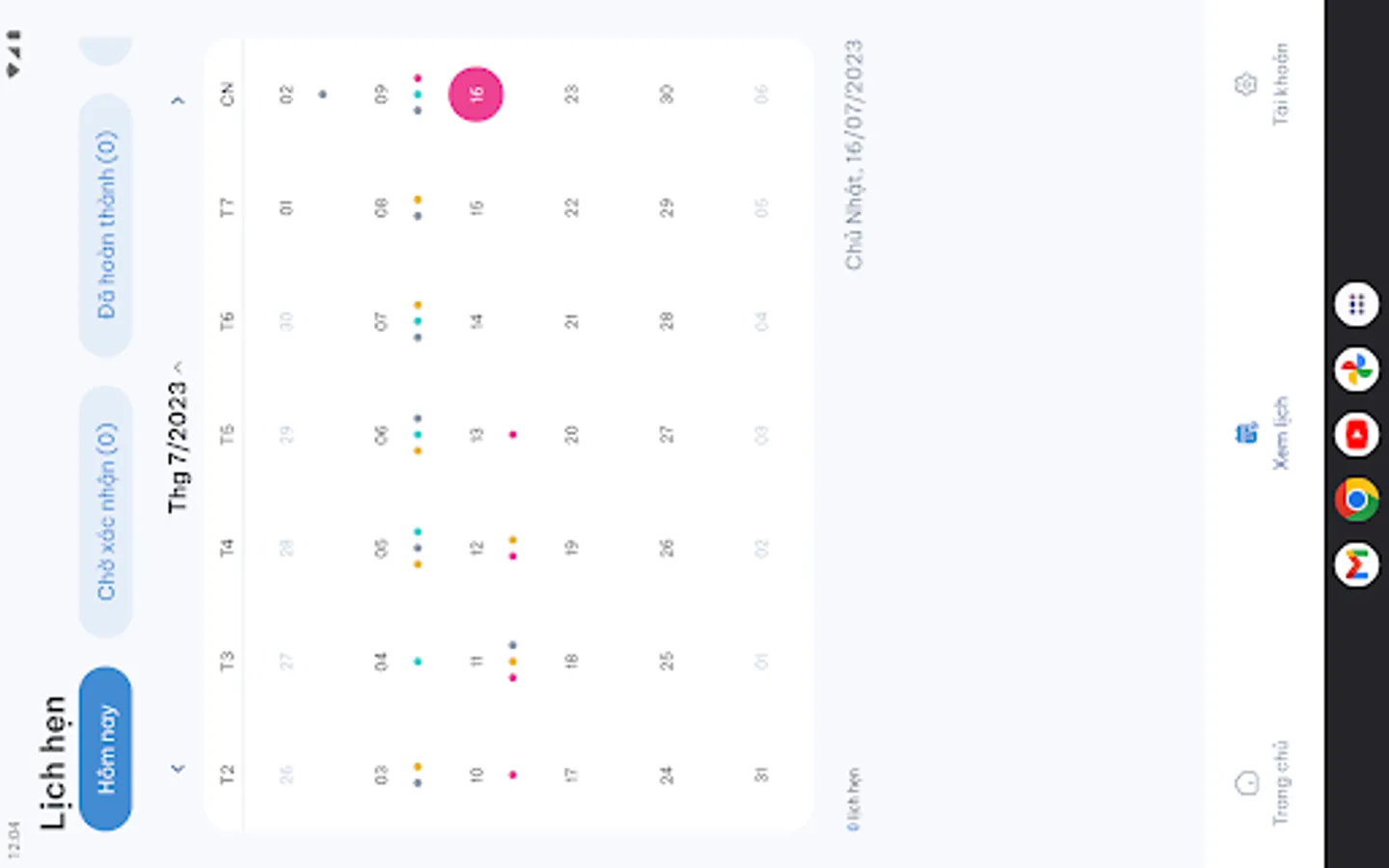
Task: Select the Hôm nay filter chip
Action: click(105, 748)
